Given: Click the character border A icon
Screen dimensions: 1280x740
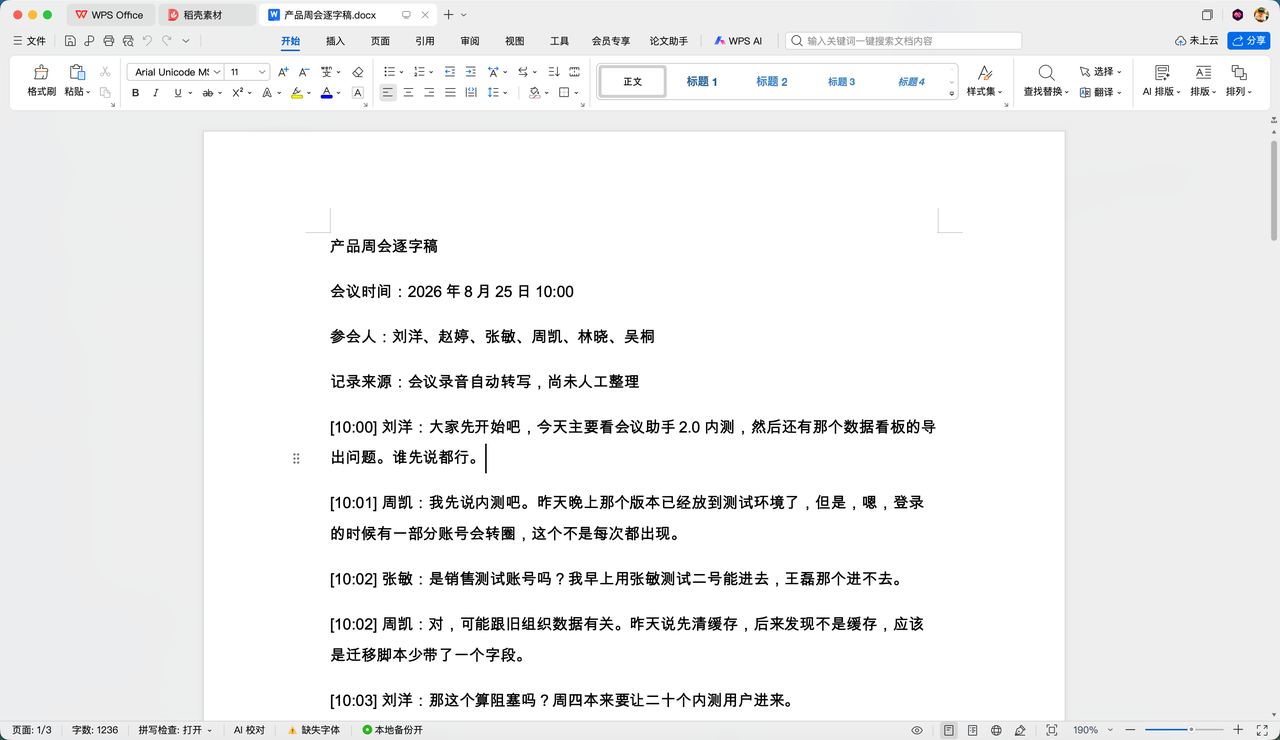Looking at the screenshot, I should pos(358,93).
